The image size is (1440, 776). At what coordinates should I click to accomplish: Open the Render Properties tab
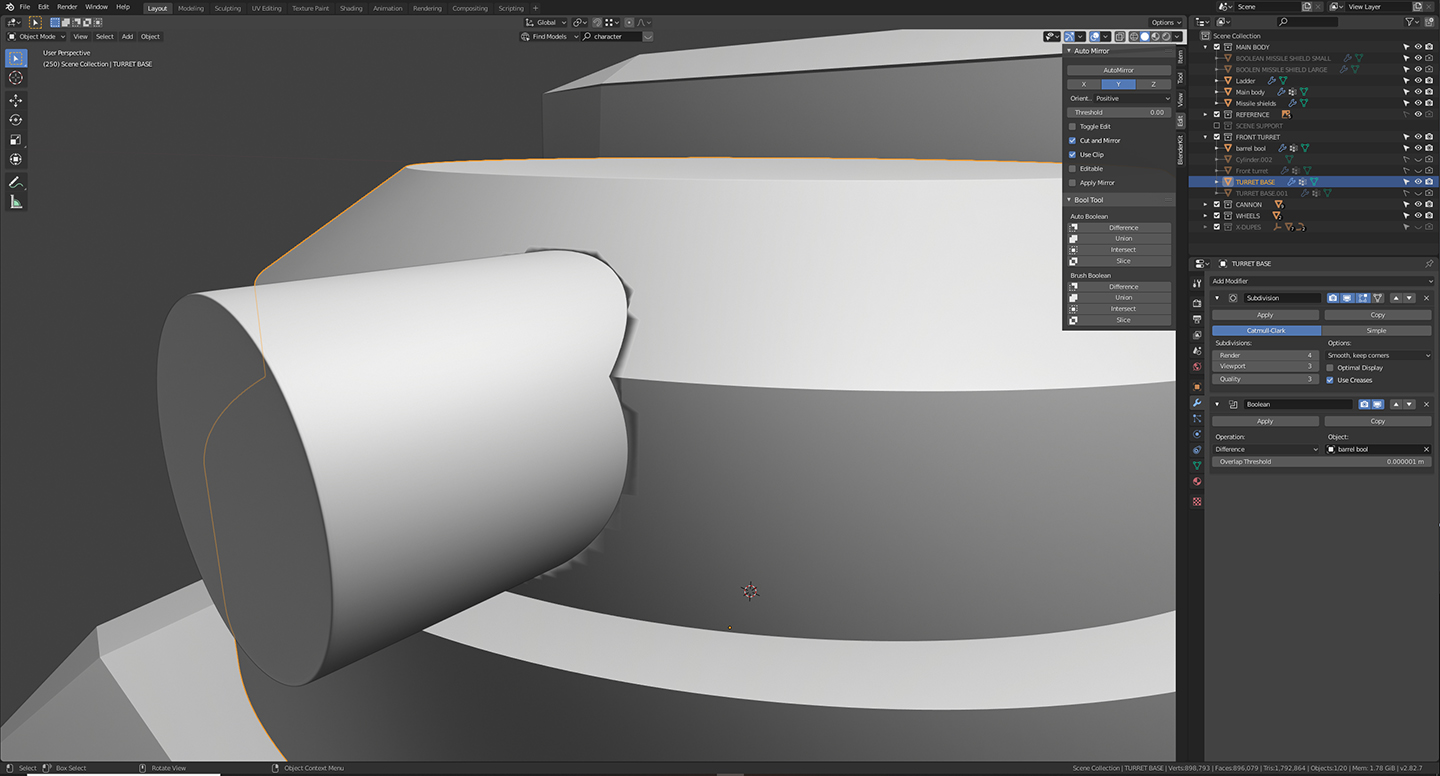[x=1196, y=302]
